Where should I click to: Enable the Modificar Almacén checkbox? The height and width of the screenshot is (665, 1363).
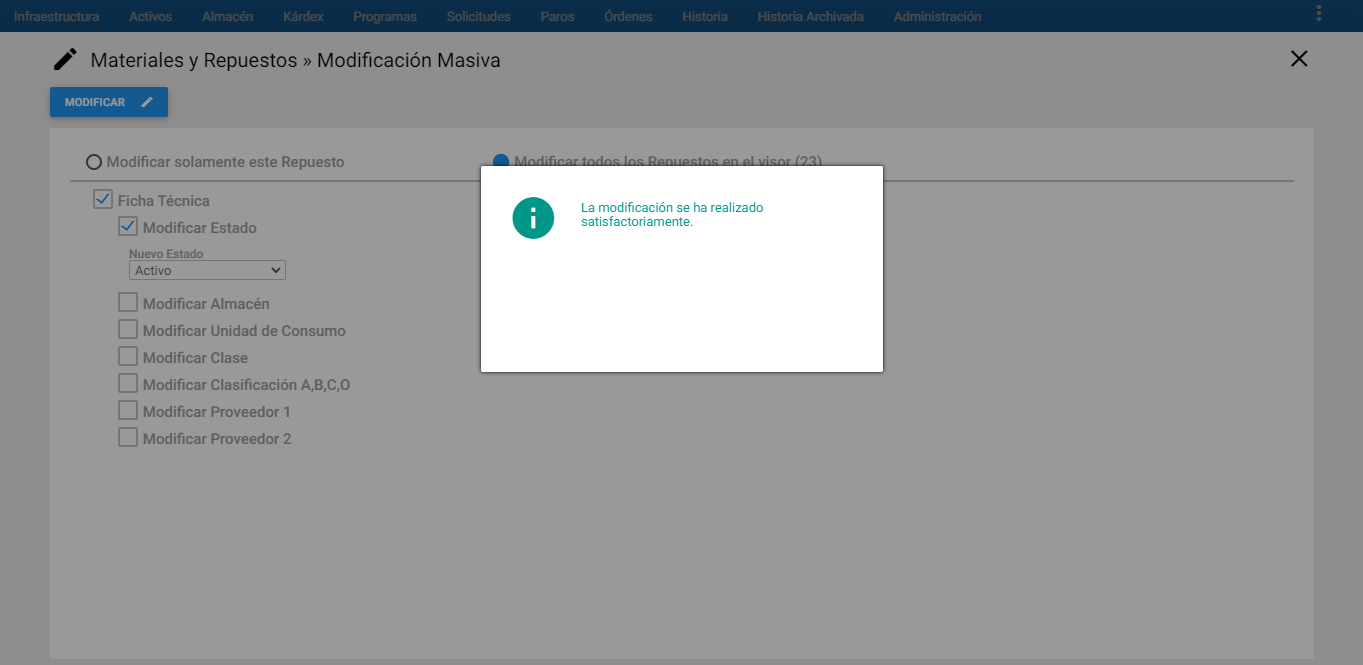[x=128, y=302]
